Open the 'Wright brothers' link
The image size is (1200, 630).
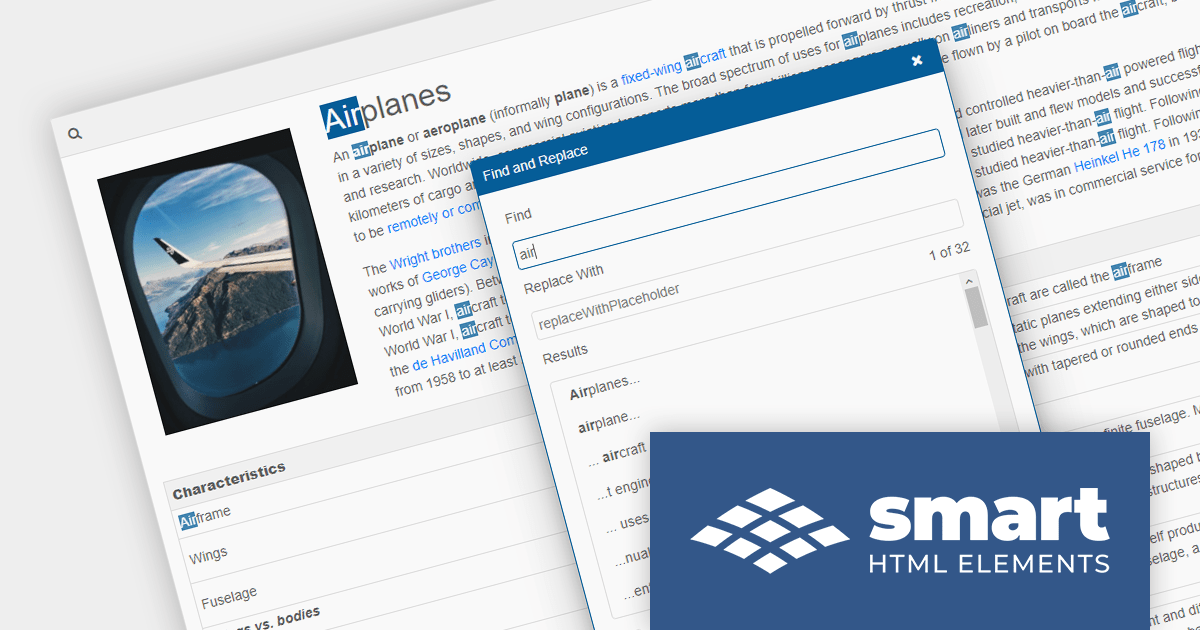coord(437,256)
